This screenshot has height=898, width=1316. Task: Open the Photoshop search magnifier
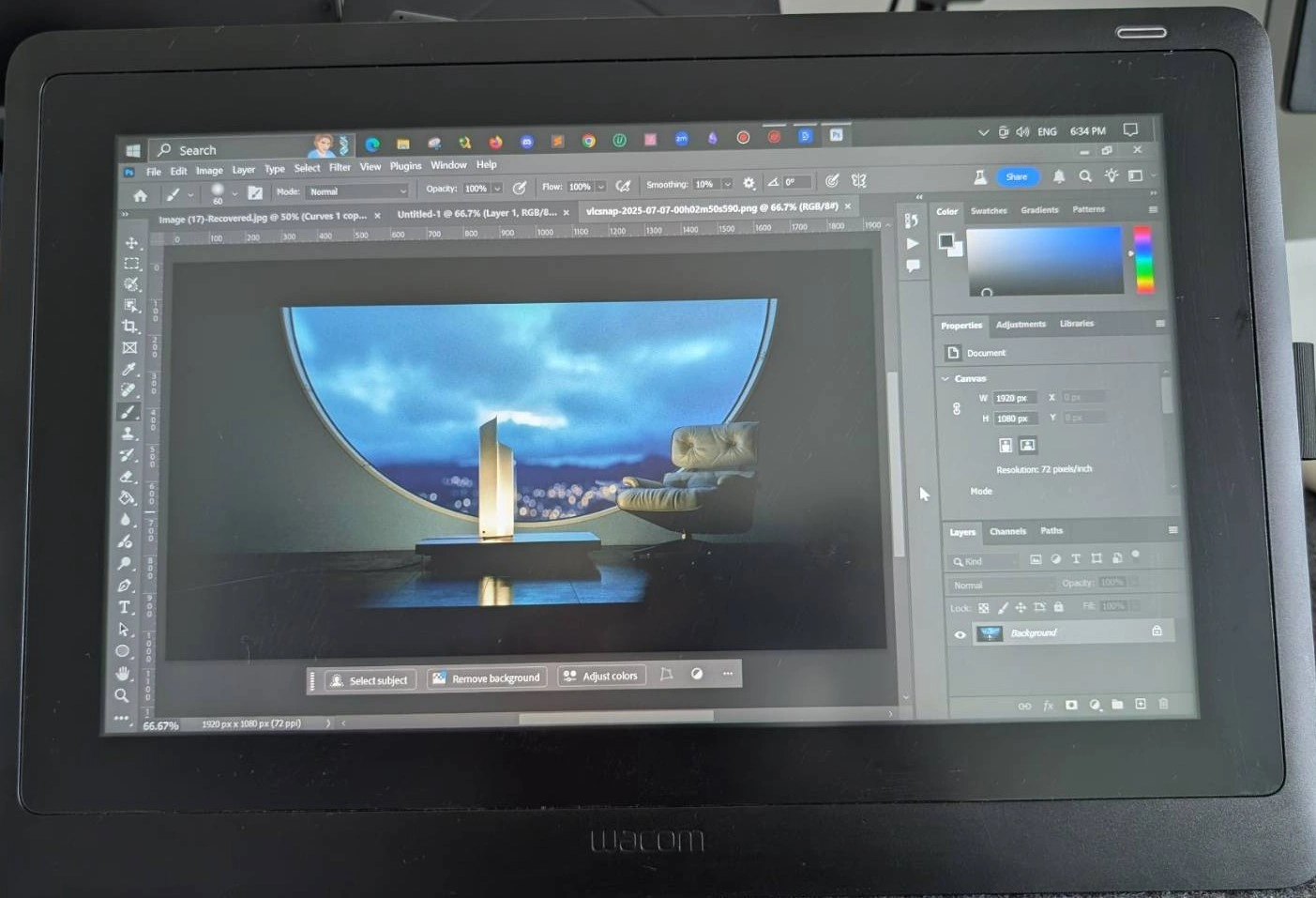tap(1085, 175)
